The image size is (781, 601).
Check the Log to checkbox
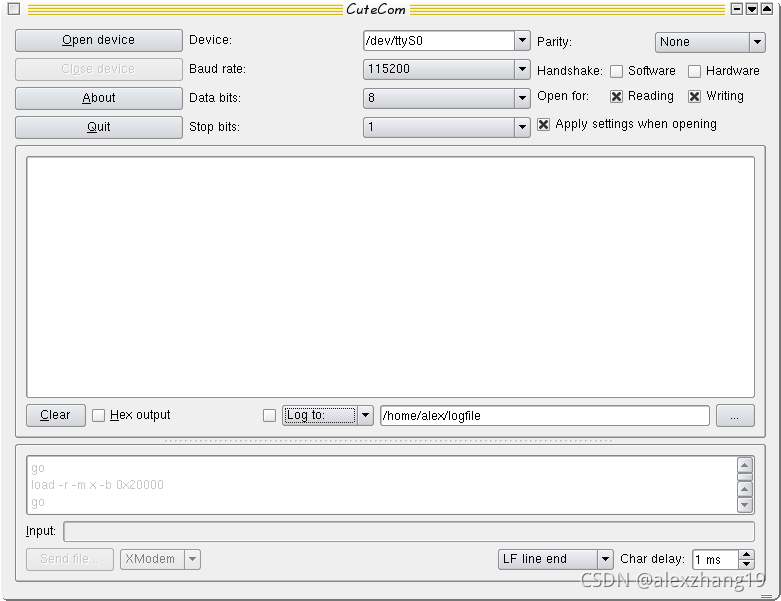pos(269,415)
